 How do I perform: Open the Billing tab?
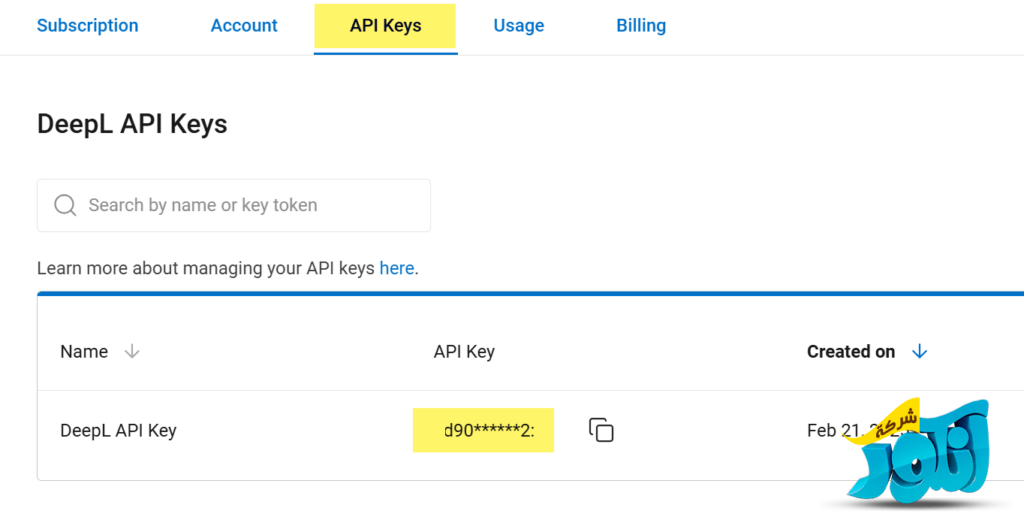641,25
